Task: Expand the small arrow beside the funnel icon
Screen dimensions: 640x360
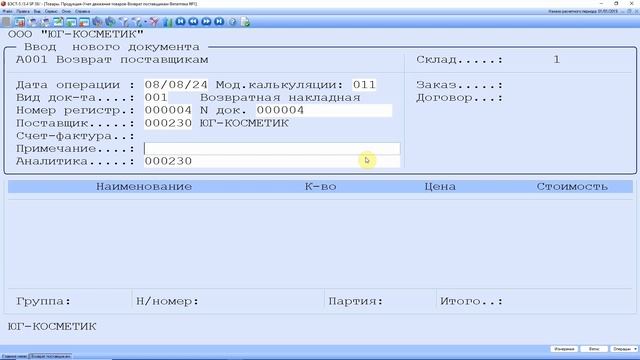Action: 145,22
